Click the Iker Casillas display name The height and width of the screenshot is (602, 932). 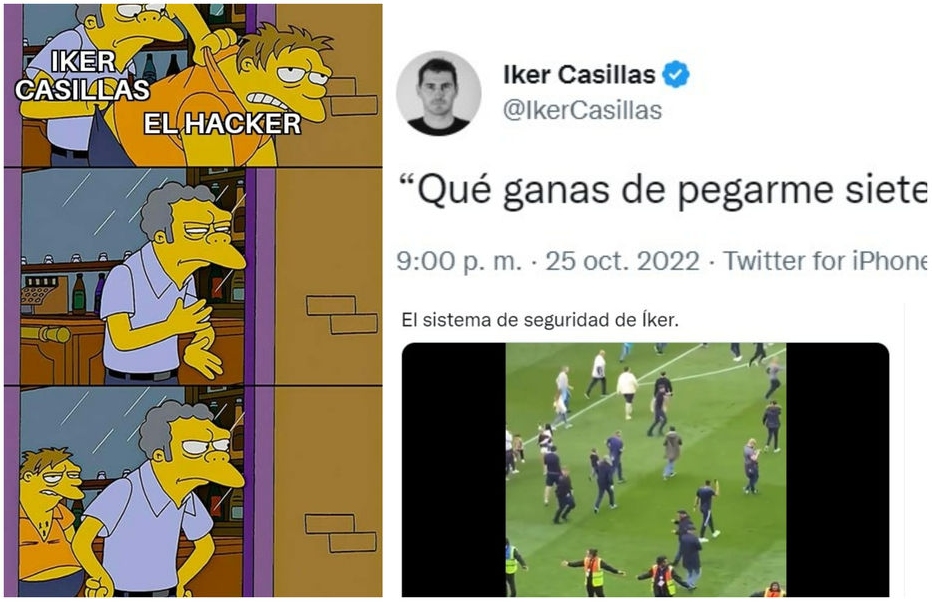click(579, 75)
